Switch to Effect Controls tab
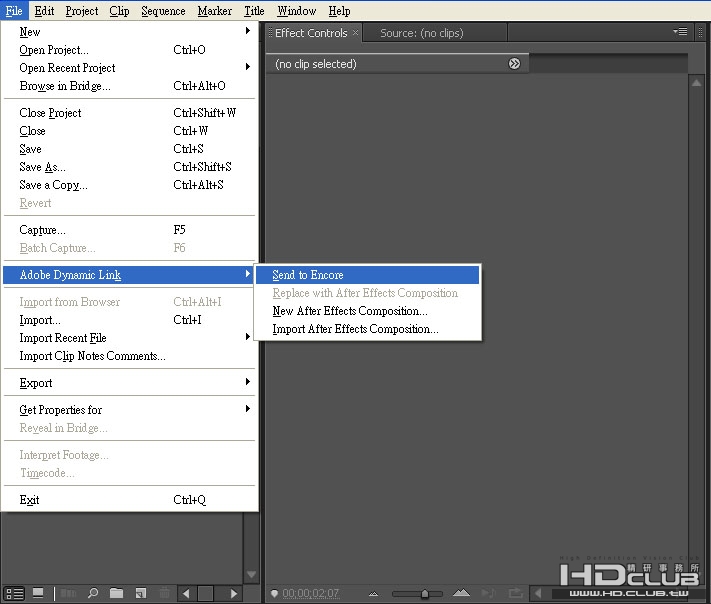This screenshot has height=604, width=711. 311,33
